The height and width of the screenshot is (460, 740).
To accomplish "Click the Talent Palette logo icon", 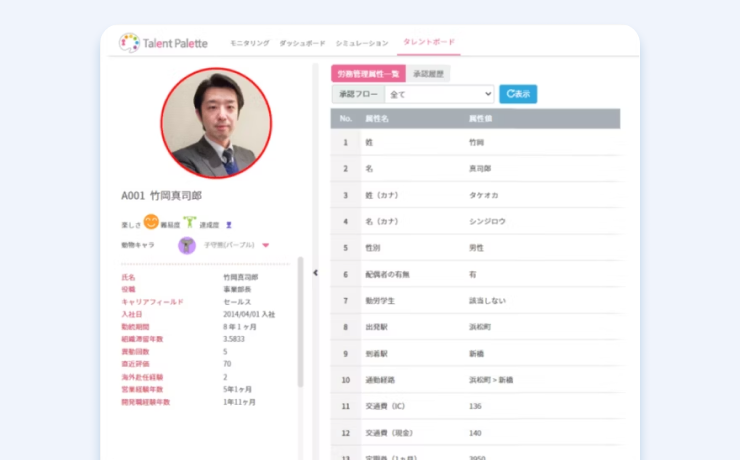I will 129,43.
